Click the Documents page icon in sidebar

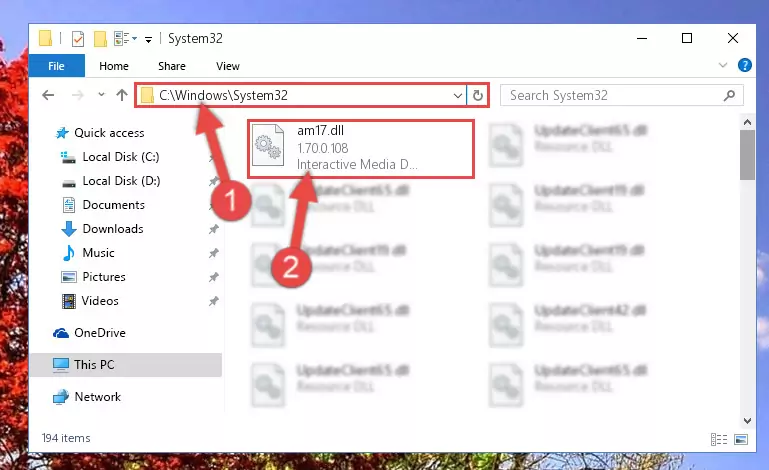click(x=69, y=205)
